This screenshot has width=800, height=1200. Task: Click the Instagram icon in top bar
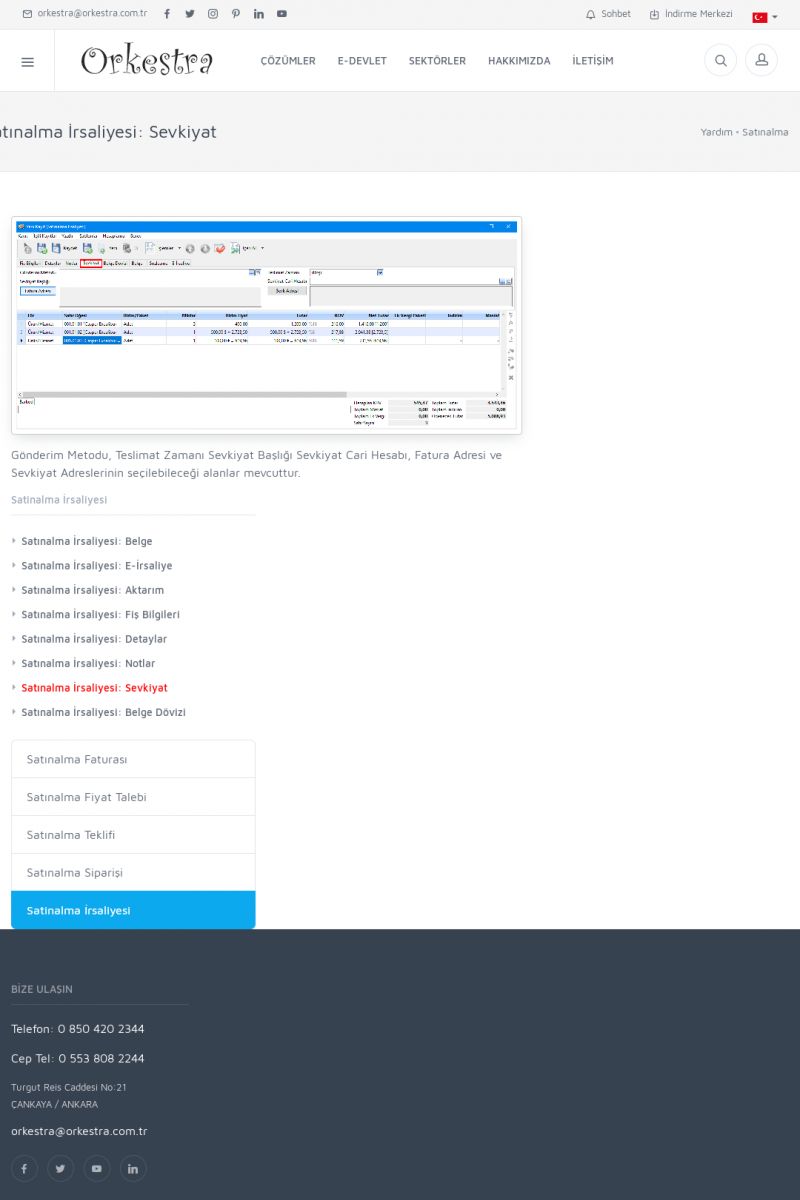click(x=213, y=14)
